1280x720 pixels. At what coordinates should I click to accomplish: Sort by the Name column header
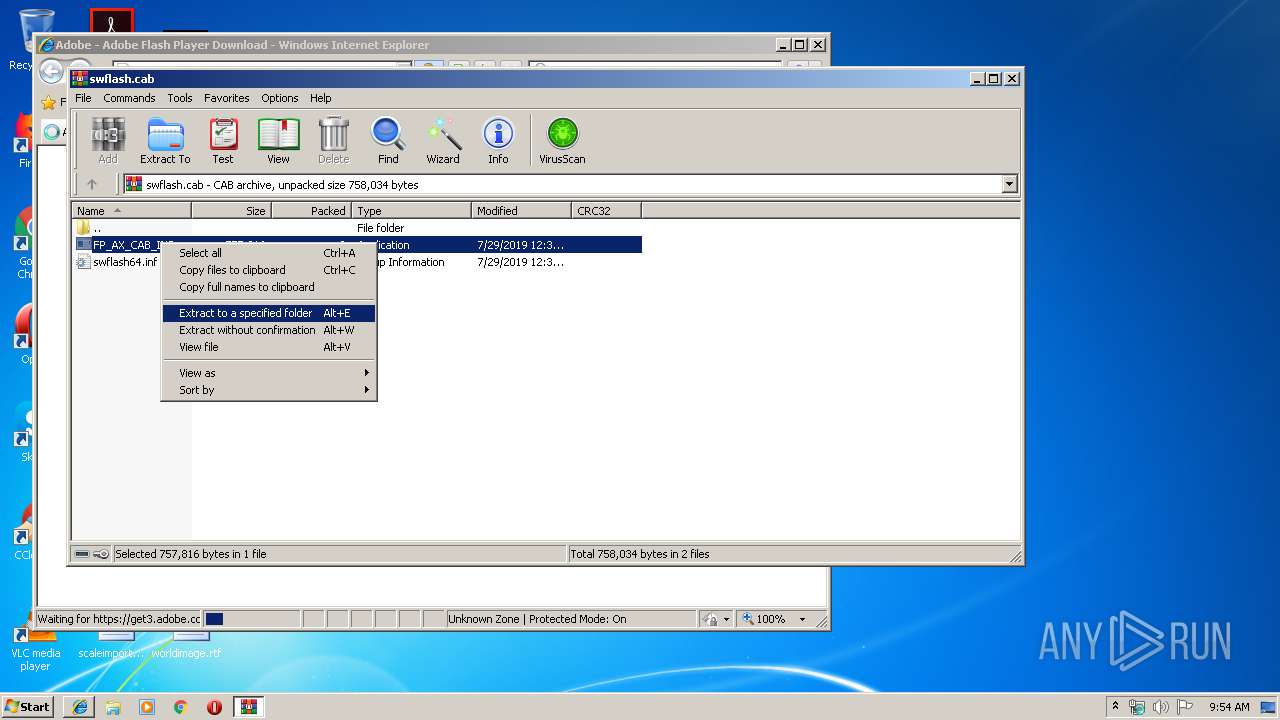click(x=131, y=211)
